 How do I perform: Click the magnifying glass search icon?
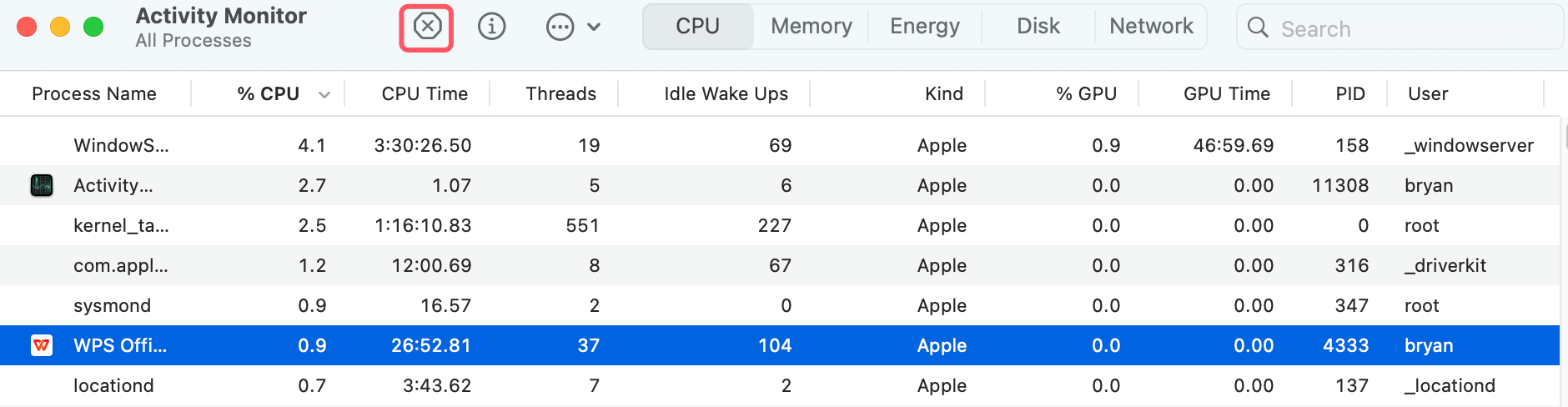pos(1258,28)
